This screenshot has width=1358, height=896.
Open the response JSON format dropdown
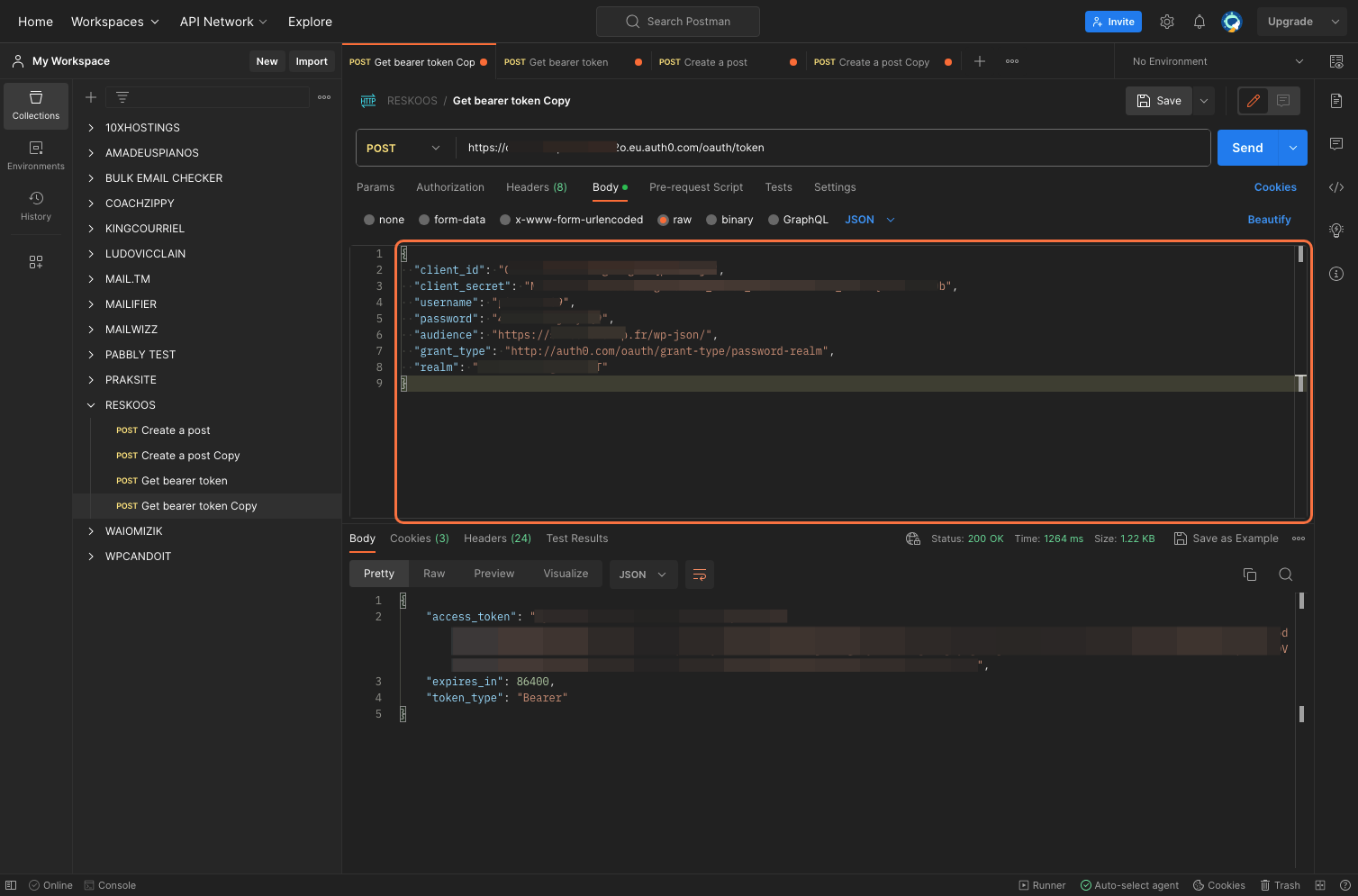pos(643,575)
